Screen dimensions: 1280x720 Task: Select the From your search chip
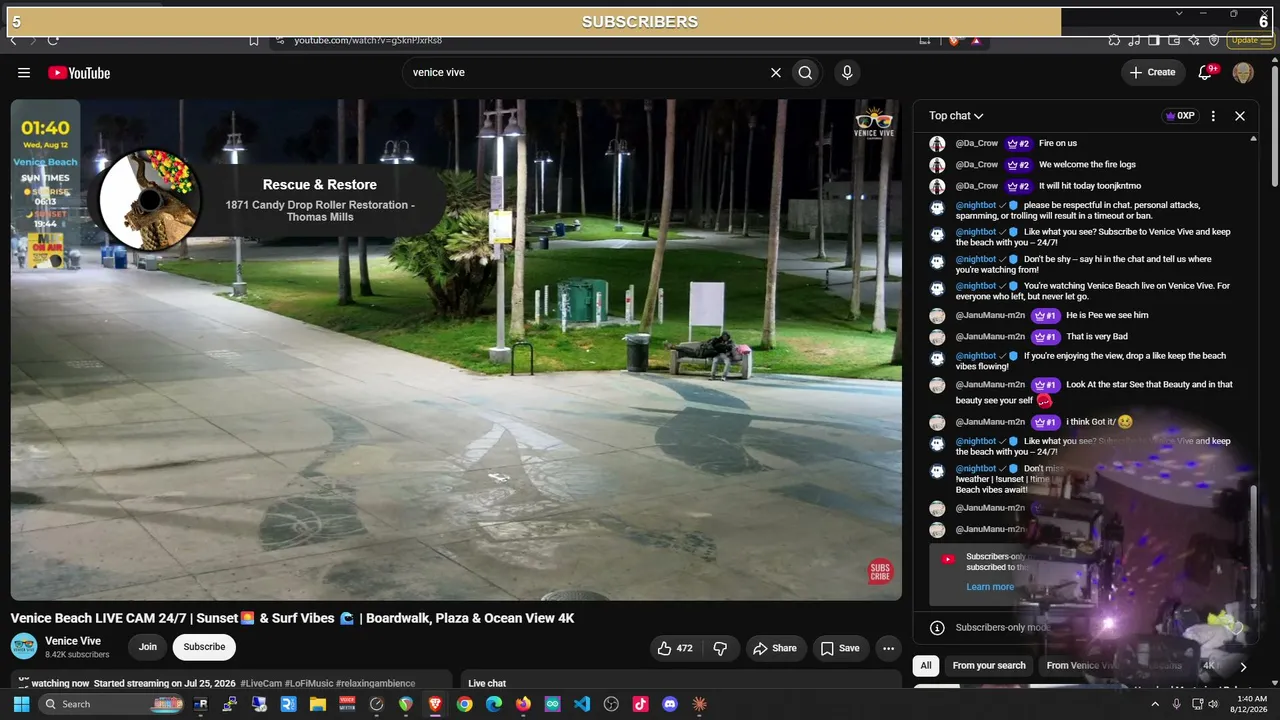click(989, 666)
